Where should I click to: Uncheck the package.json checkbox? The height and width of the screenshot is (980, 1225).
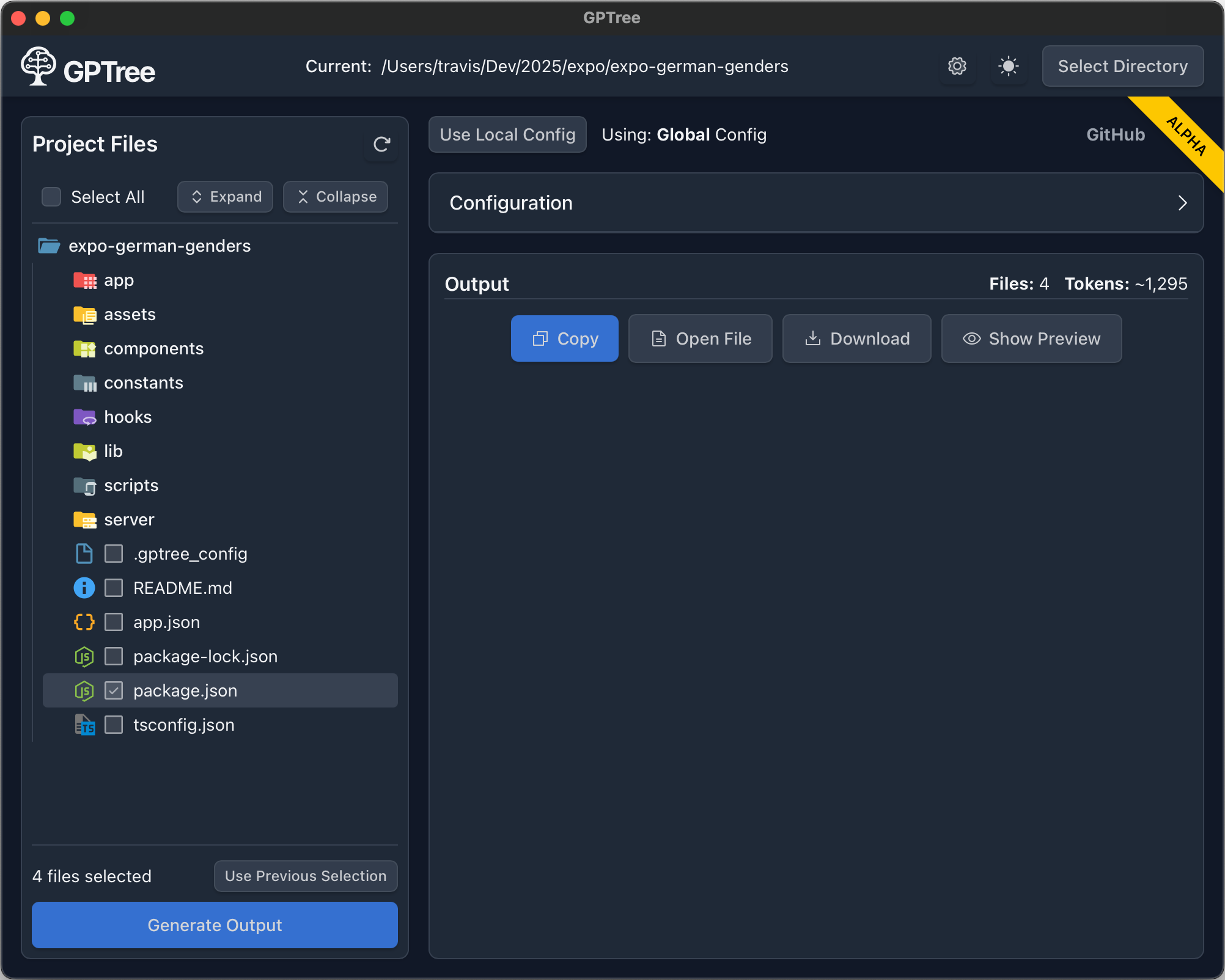point(114,691)
